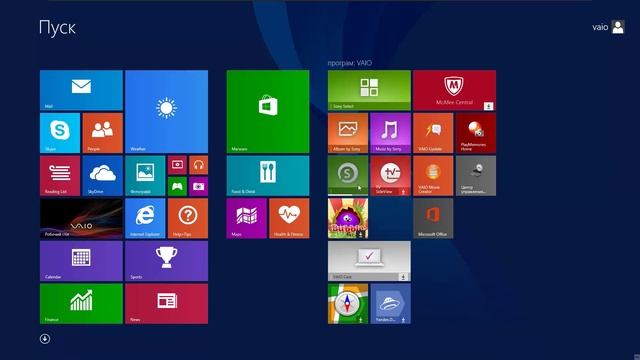Open the Finance chart tile
Image resolution: width=640 pixels, height=360 pixels.
tap(81, 304)
